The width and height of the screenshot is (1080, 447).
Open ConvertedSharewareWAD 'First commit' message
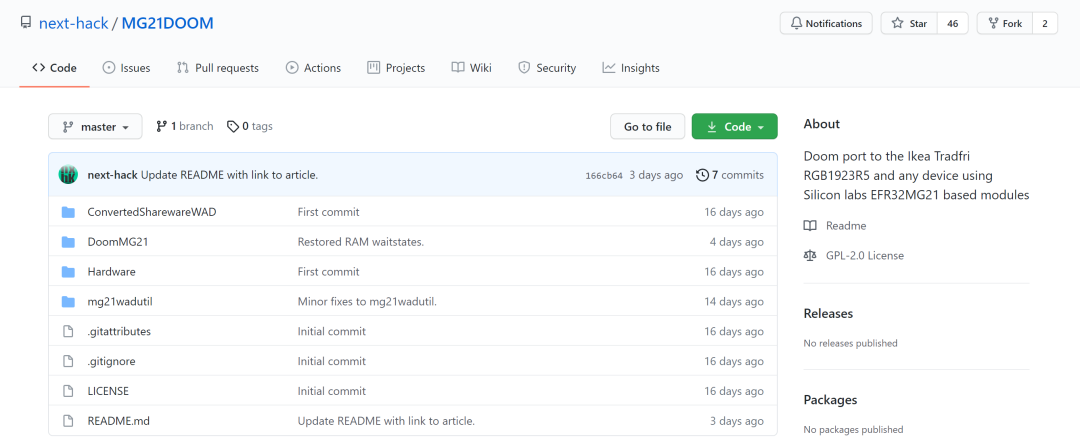point(328,212)
